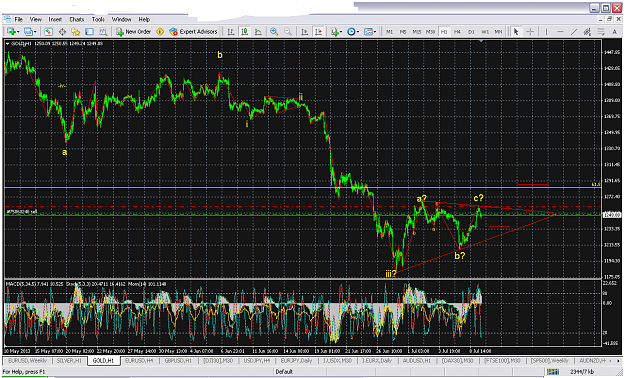Set the timeframe to D1
The width and height of the screenshot is (625, 378).
coord(471,32)
